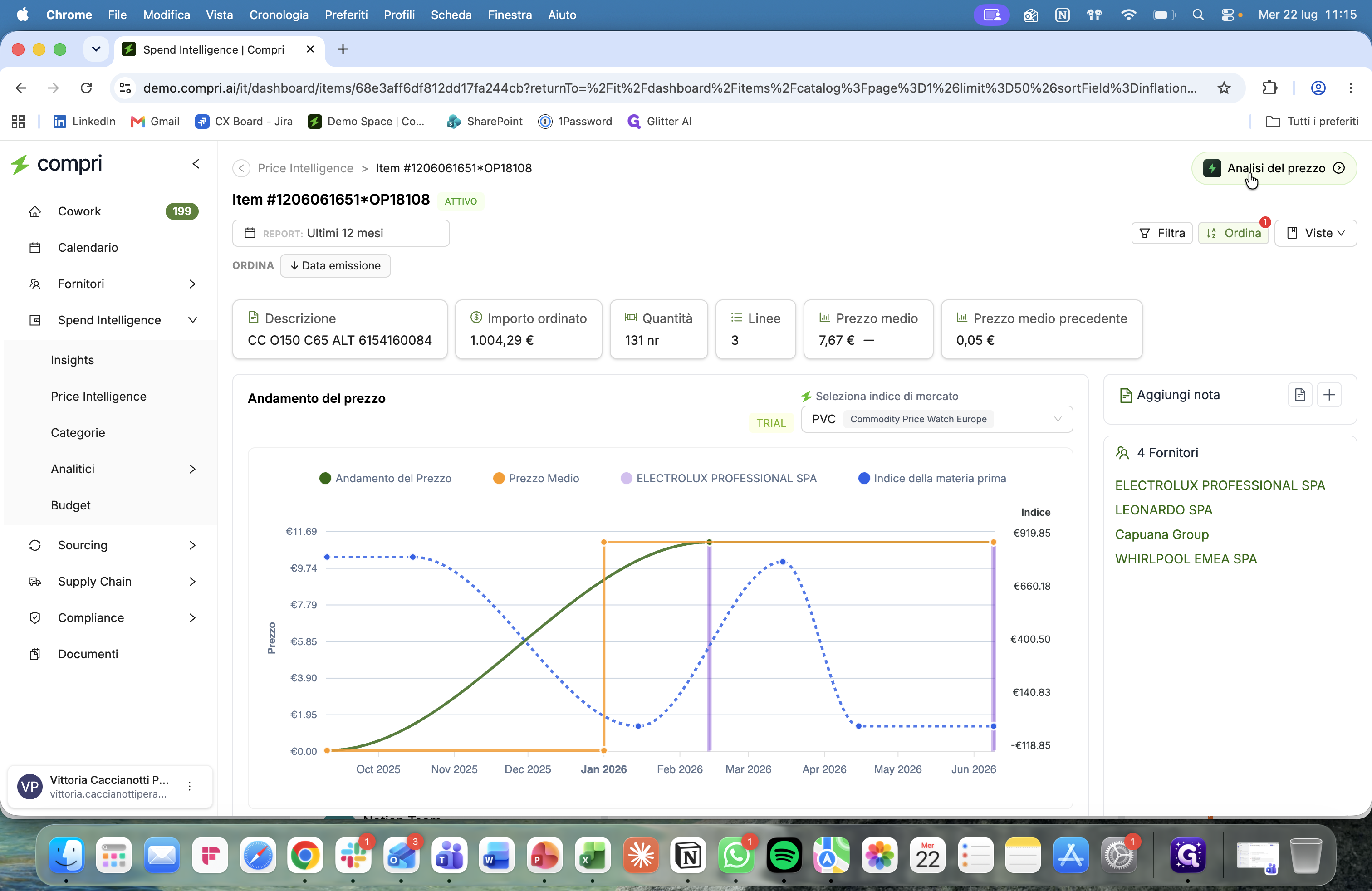The image size is (1372, 891).
Task: Go to Insights under Spend Intelligence
Action: click(x=72, y=360)
